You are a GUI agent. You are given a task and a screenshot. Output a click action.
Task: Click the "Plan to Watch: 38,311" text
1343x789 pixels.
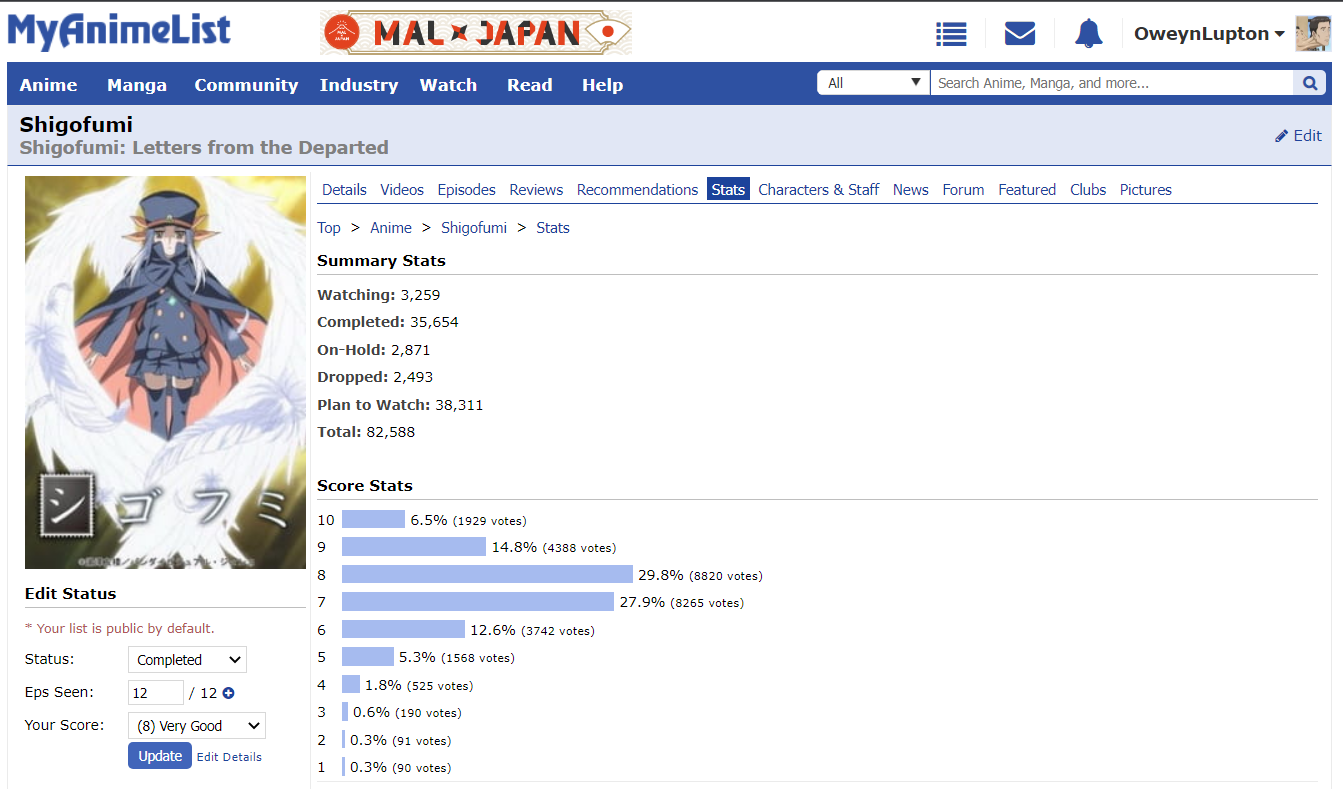click(x=400, y=405)
